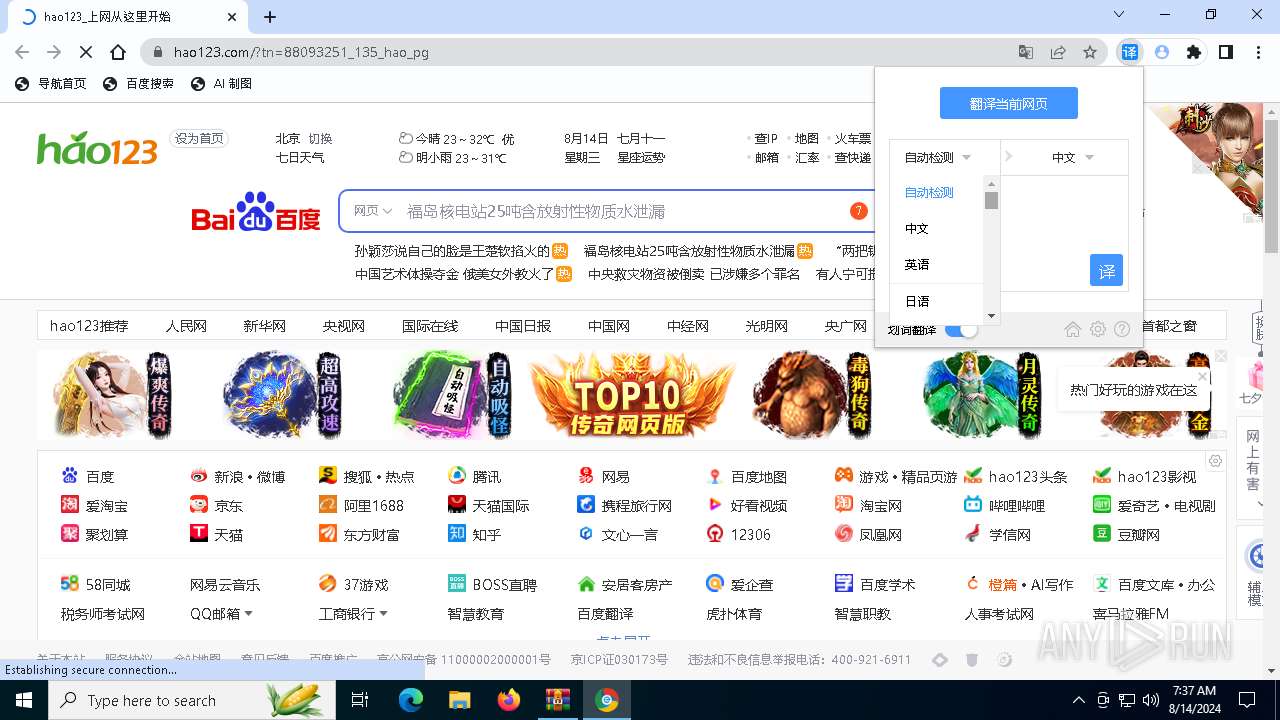Select 日语 in language list
Screen dimensions: 1280x720
[917, 301]
